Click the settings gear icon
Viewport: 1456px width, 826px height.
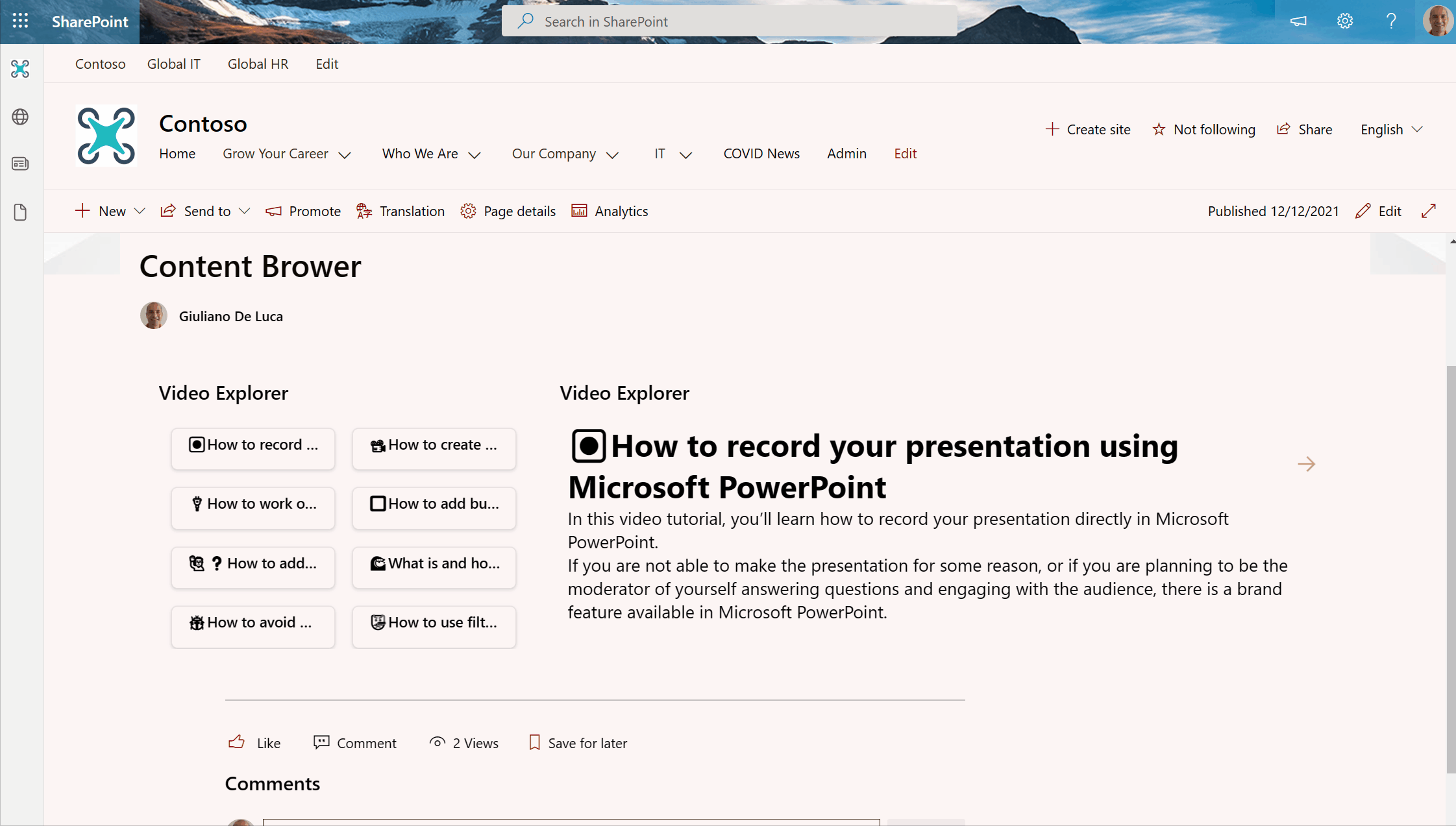(1344, 21)
